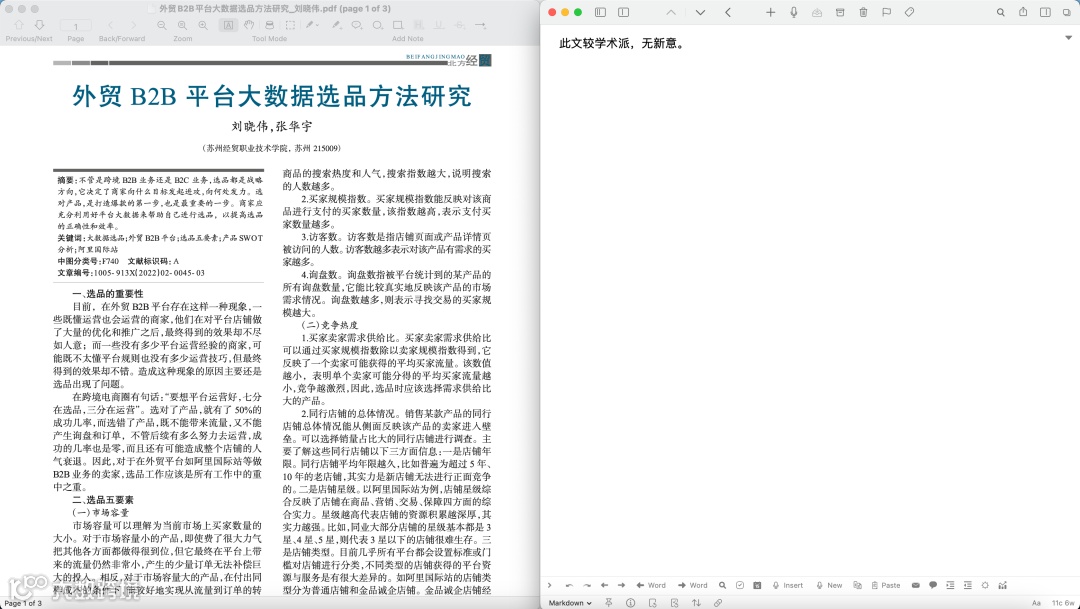Click the Page number field

tap(76, 26)
